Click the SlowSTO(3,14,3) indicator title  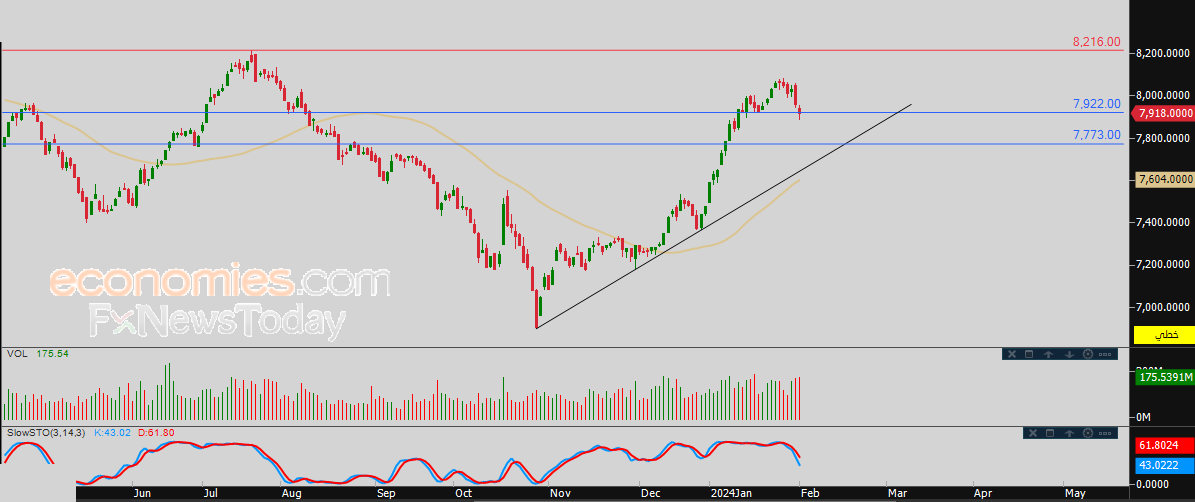click(x=44, y=433)
